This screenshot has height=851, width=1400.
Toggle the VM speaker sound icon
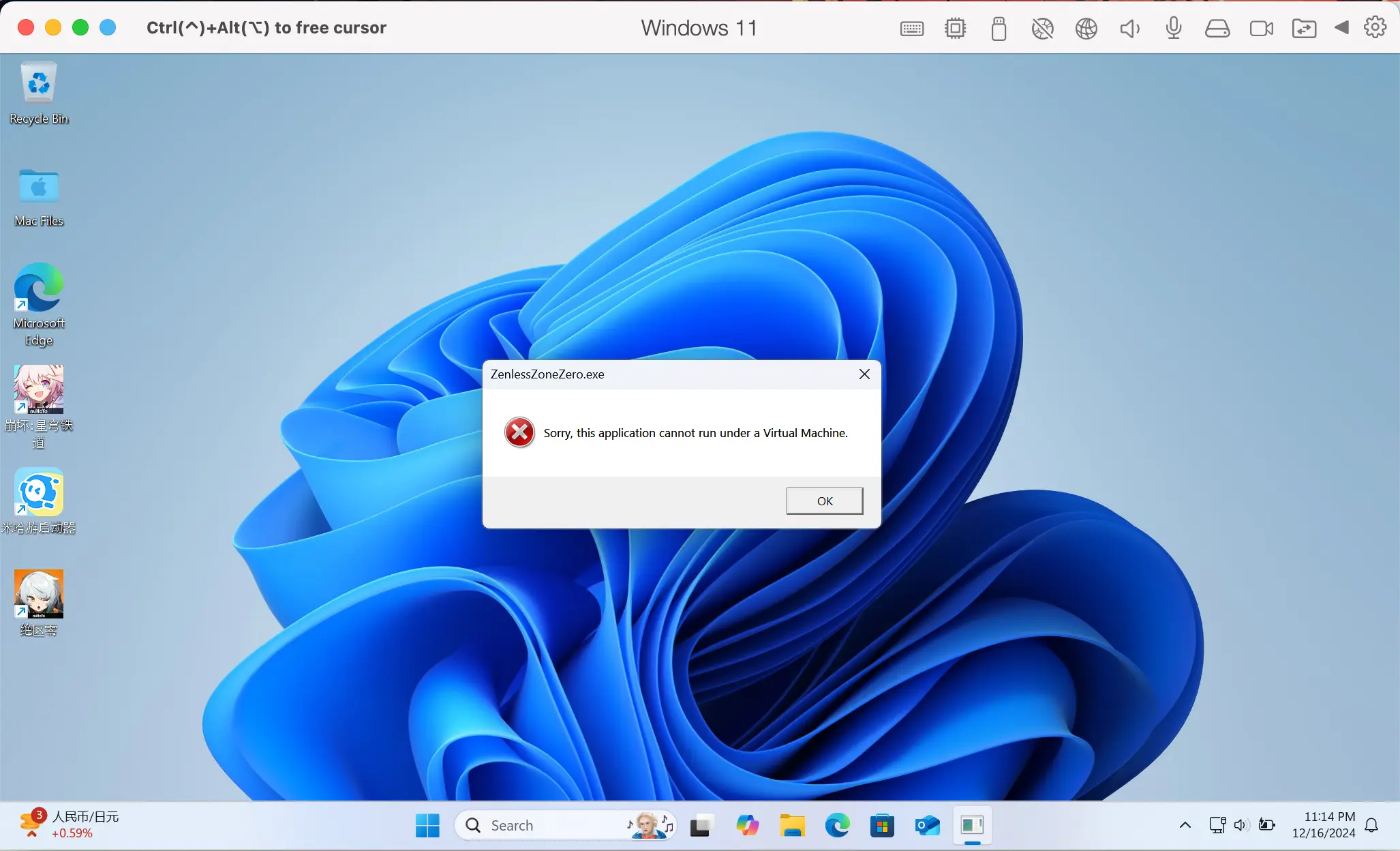[x=1129, y=29]
